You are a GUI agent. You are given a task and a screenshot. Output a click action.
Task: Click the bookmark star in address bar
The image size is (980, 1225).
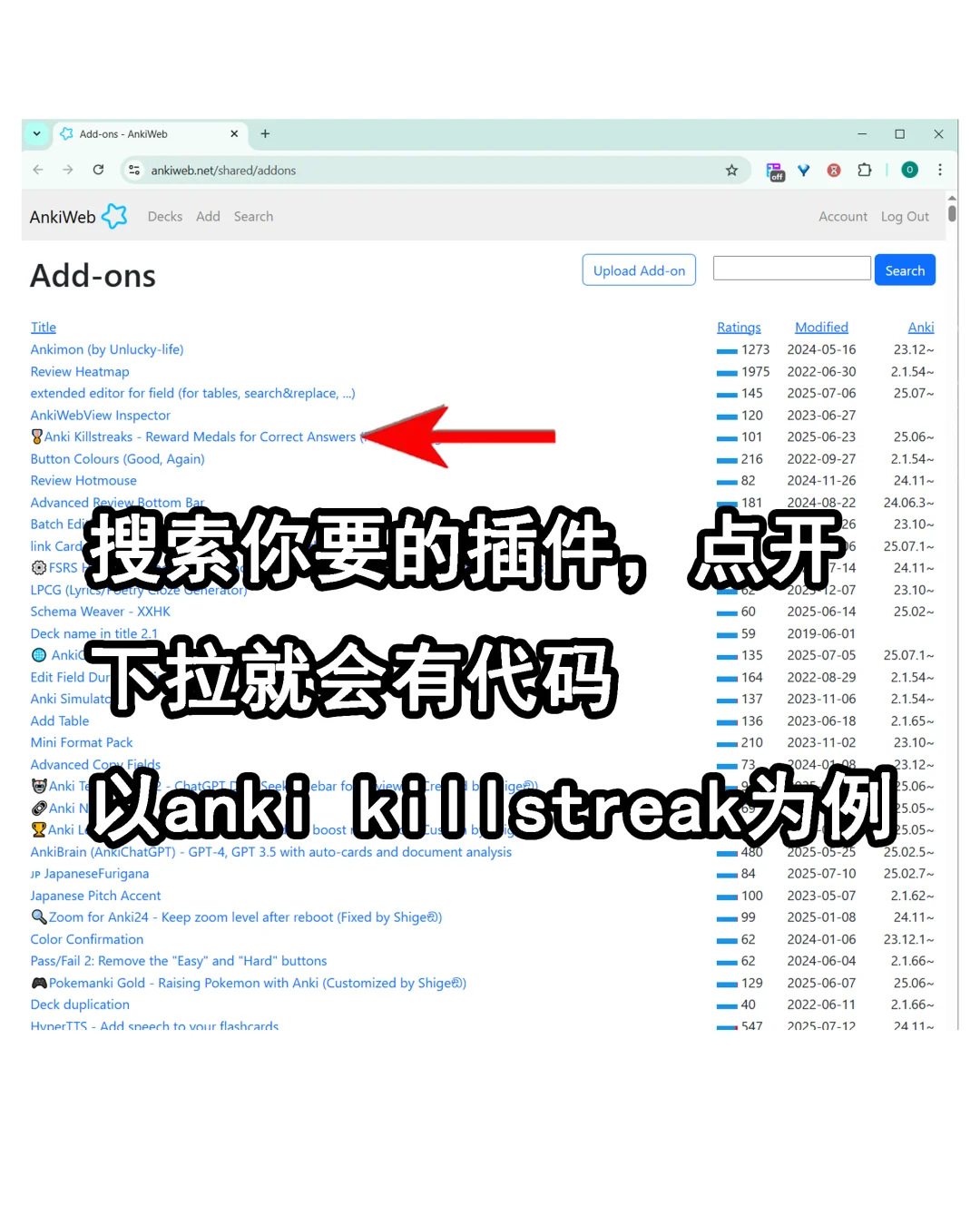731,170
